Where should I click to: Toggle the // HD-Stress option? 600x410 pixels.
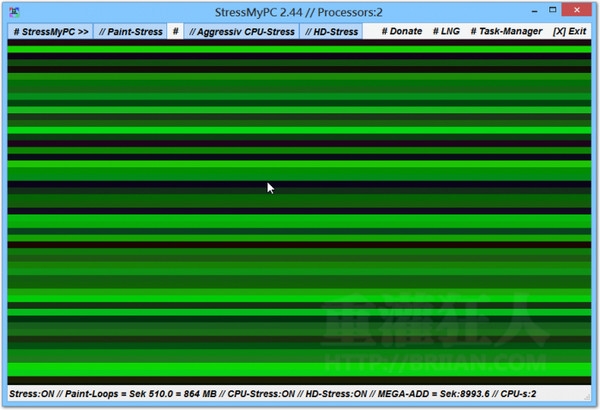coord(331,32)
